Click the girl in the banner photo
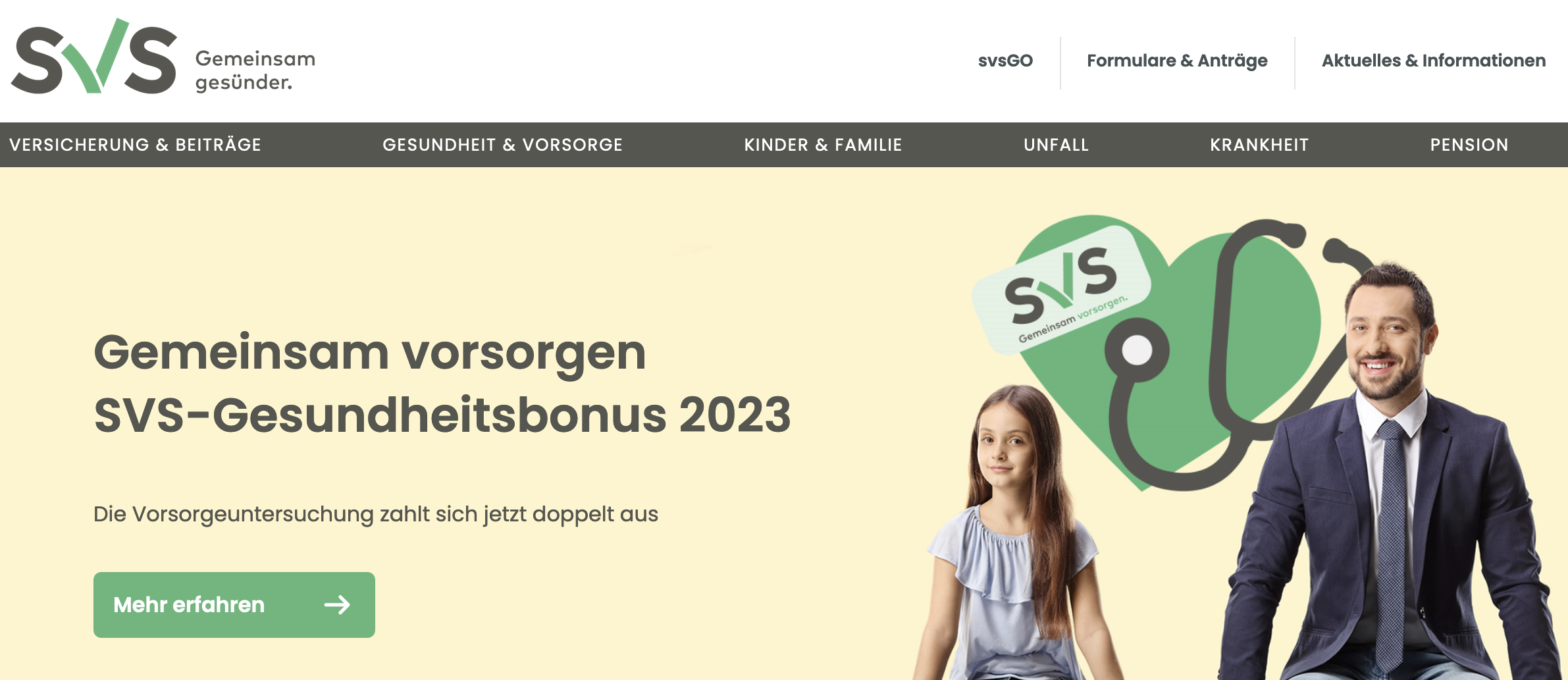1568x680 pixels. [x=1014, y=533]
